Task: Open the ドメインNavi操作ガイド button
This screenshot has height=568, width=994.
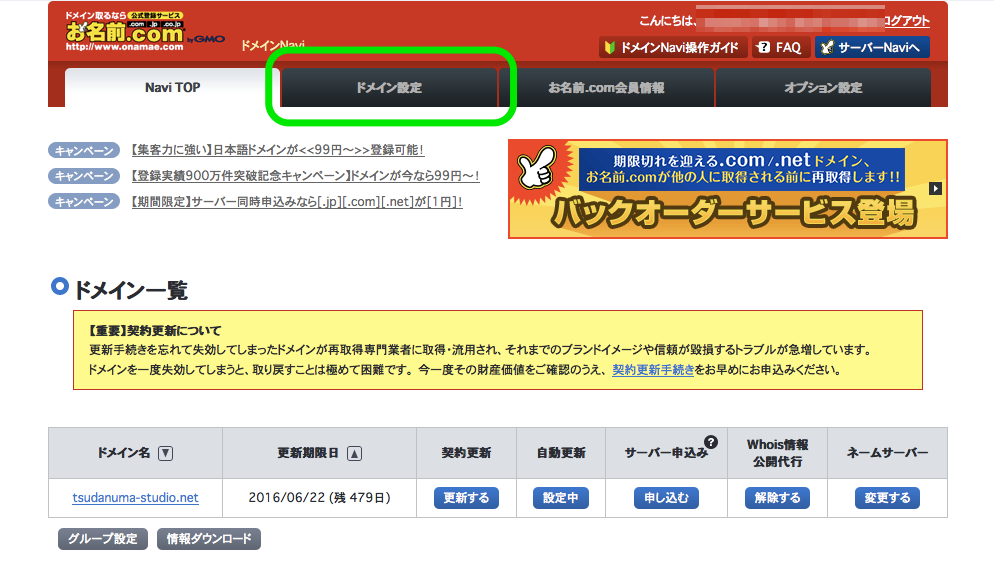Action: (x=673, y=48)
